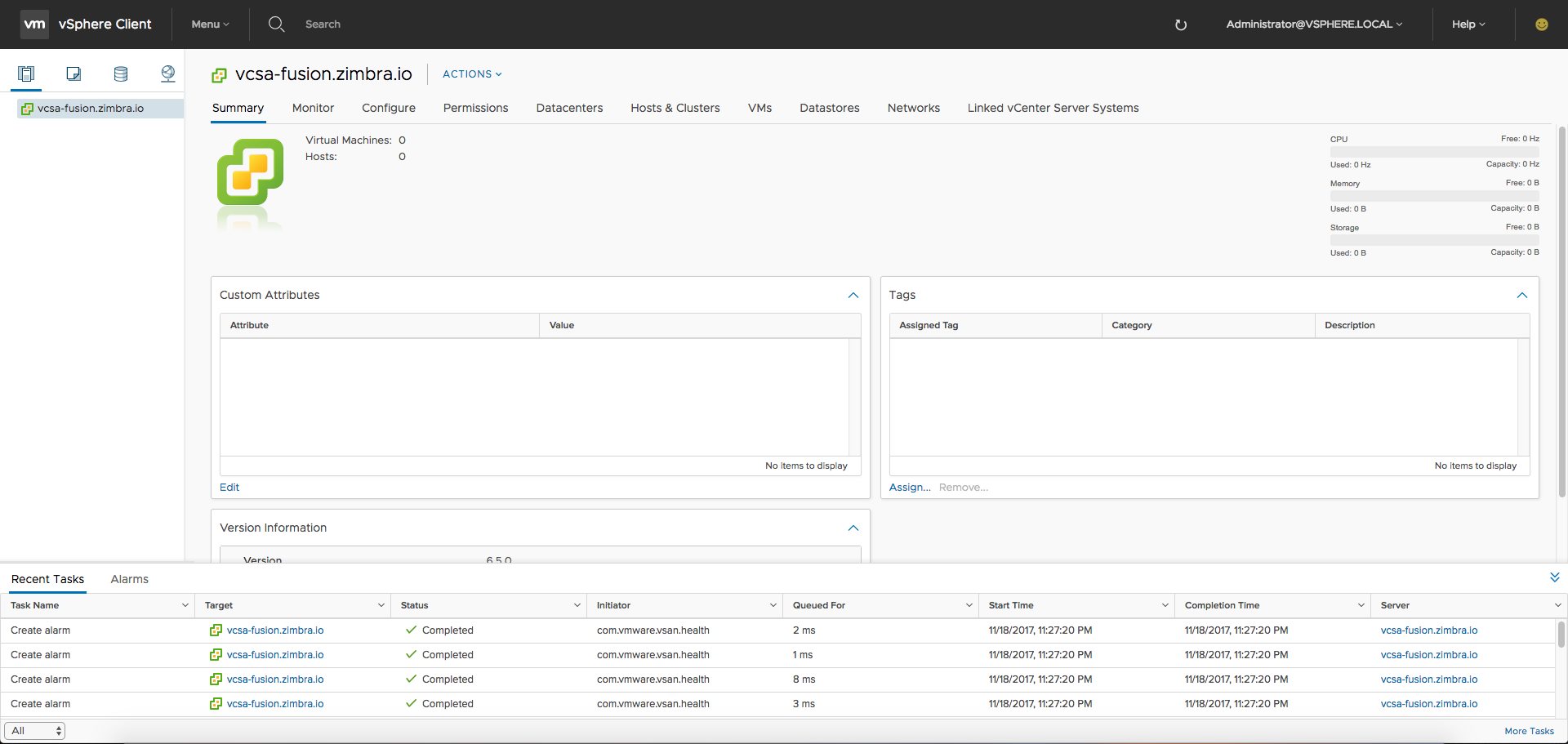Viewport: 1568px width, 744px height.
Task: Open the Datacenters tab
Action: [x=569, y=108]
